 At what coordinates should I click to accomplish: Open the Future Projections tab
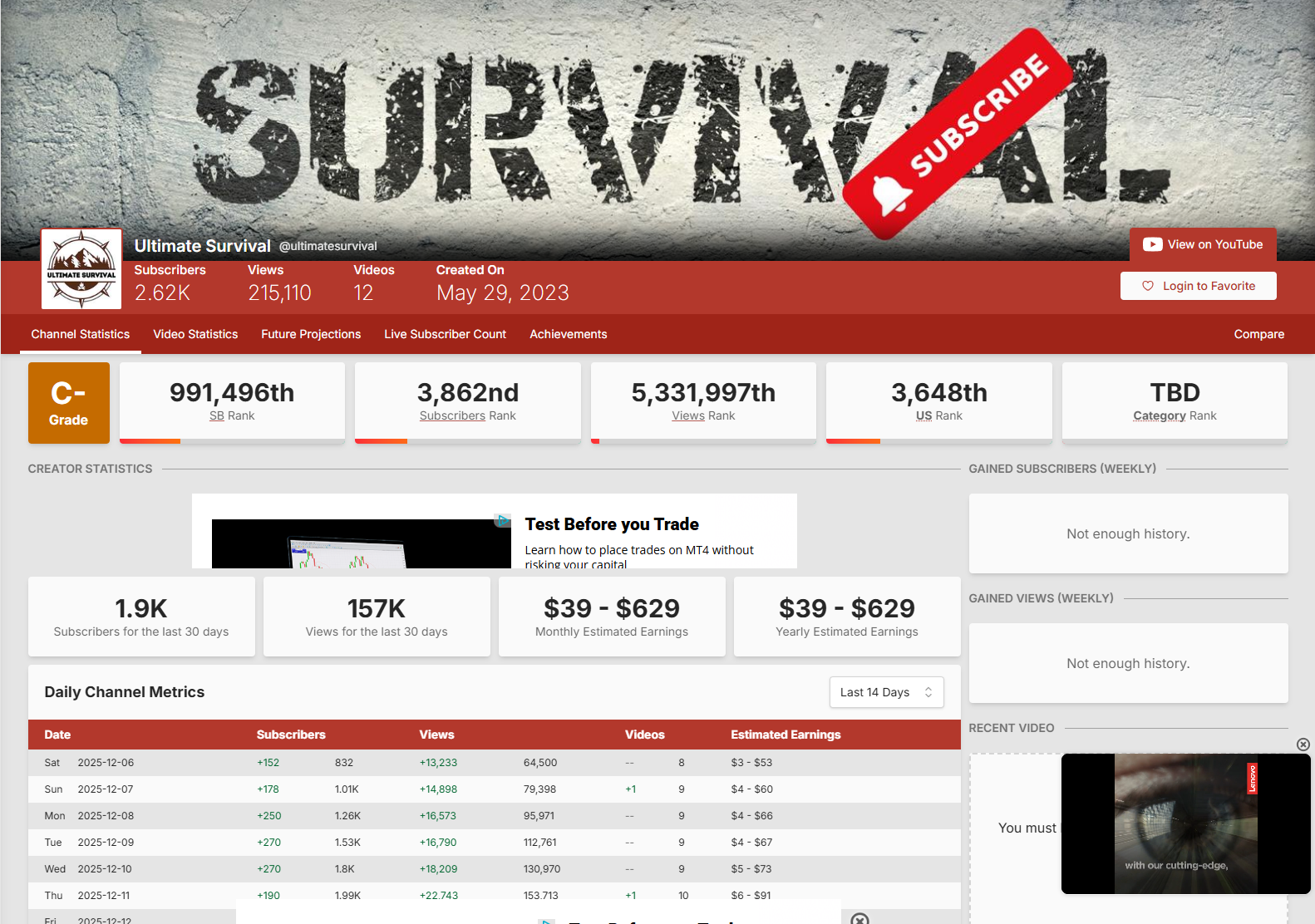click(x=311, y=334)
